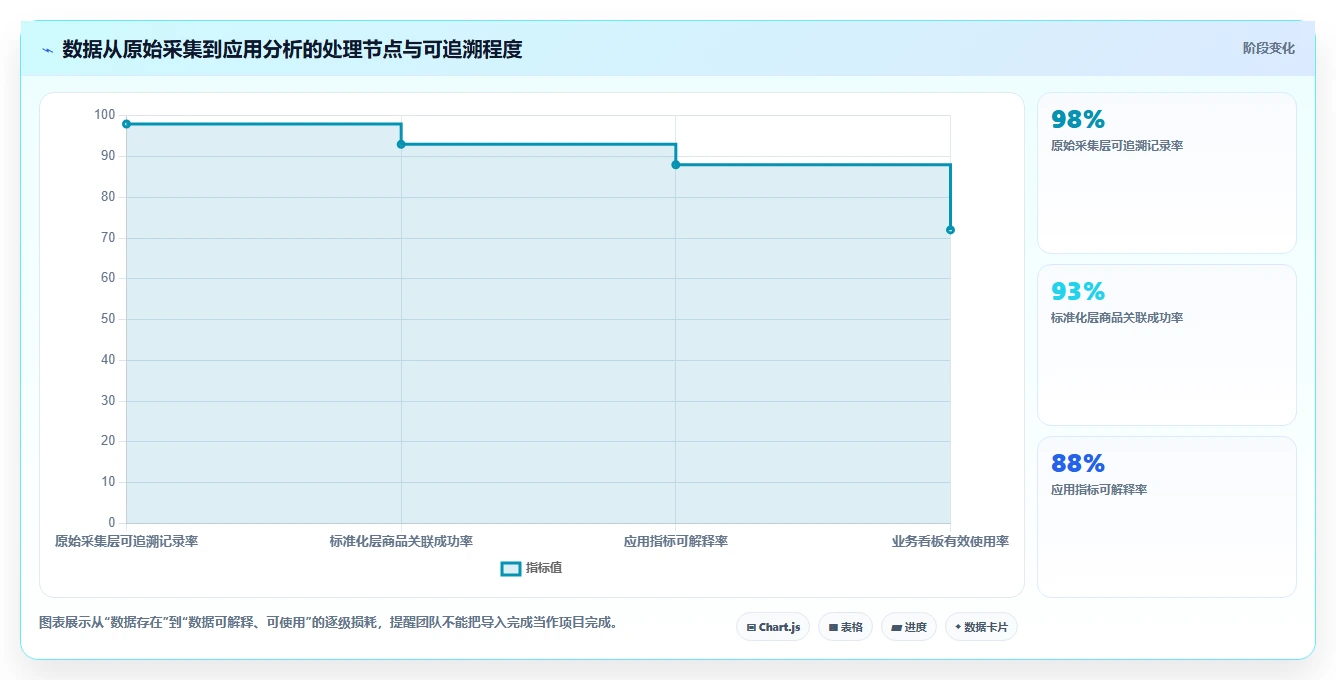This screenshot has height=680, width=1336.
Task: Click x-axis label 业务看板有效使用率
Action: (x=950, y=541)
